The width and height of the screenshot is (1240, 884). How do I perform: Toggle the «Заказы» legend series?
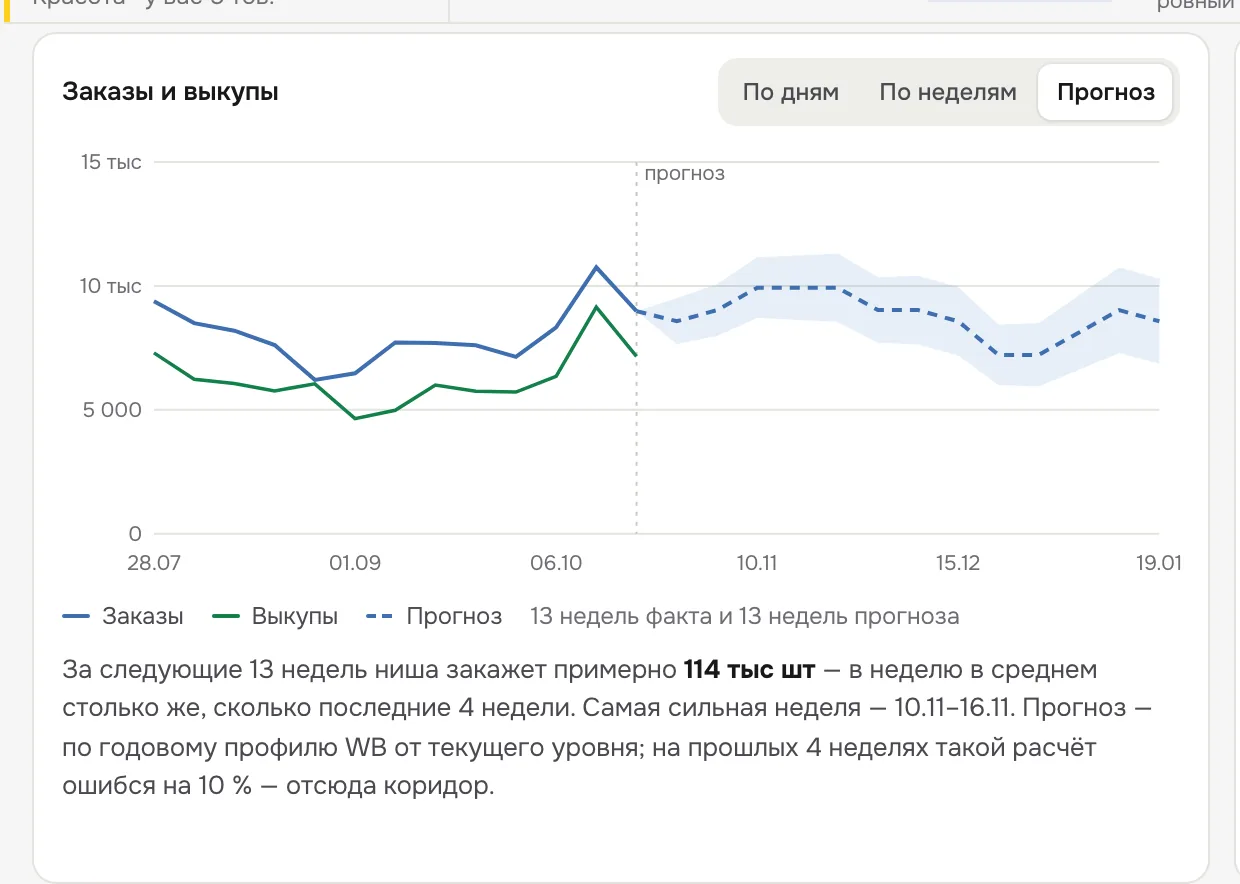point(123,616)
